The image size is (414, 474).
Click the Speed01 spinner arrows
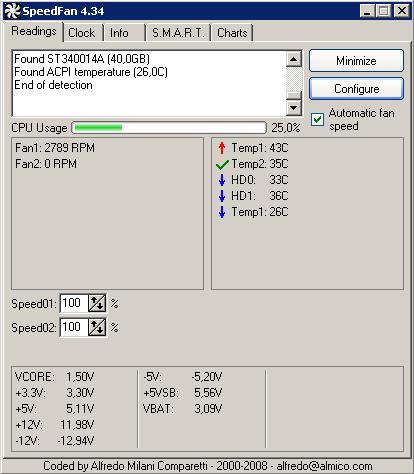point(97,303)
